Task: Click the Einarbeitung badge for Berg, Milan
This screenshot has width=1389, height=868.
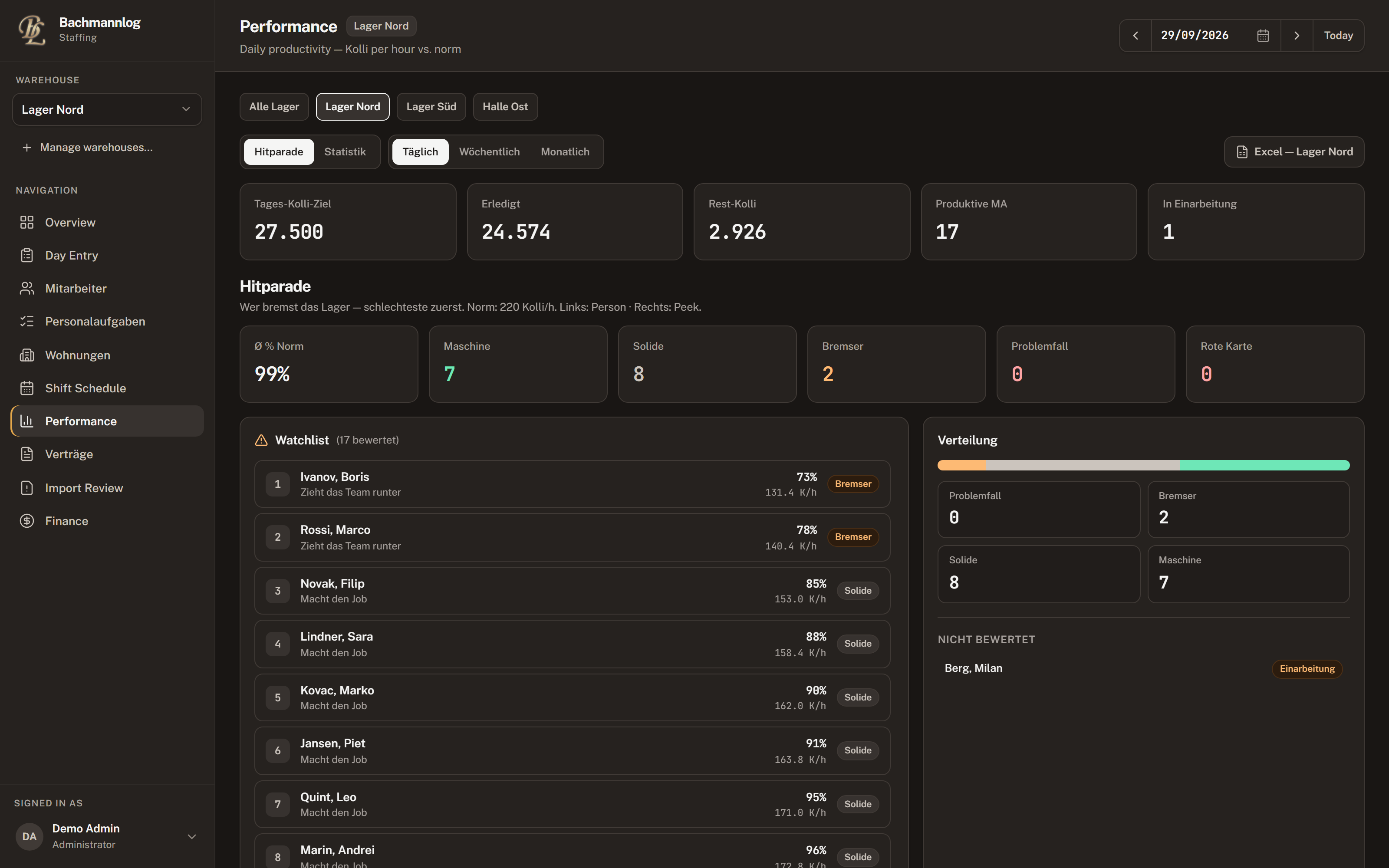Action: coord(1307,669)
